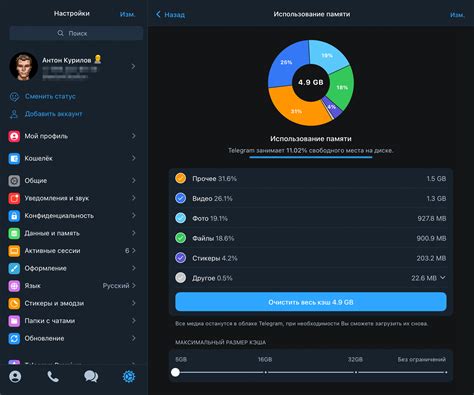Click the green 18% chart segment

click(x=341, y=87)
